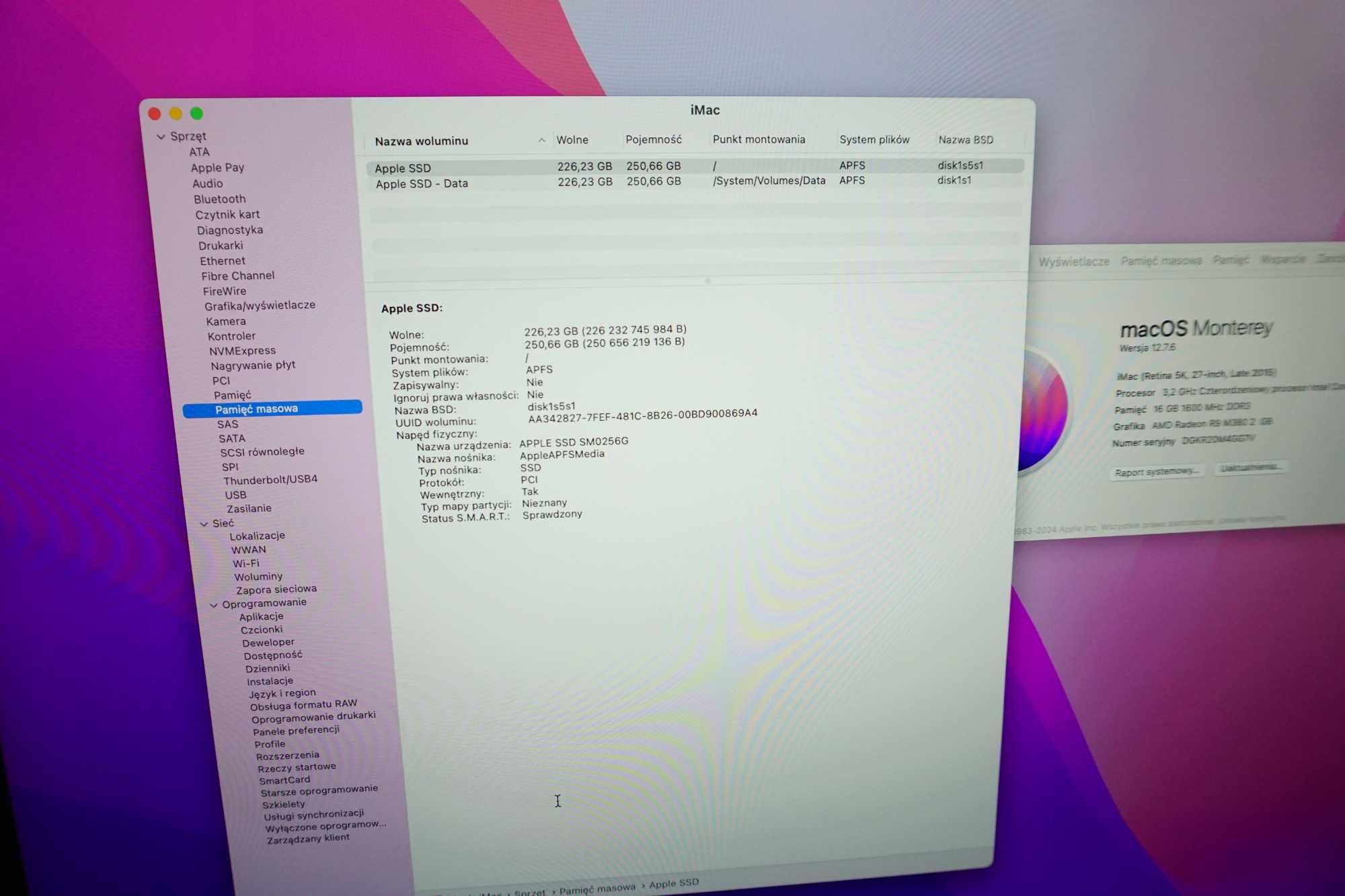Image resolution: width=1345 pixels, height=896 pixels.
Task: Open SAS sidebar entry
Action: [227, 424]
